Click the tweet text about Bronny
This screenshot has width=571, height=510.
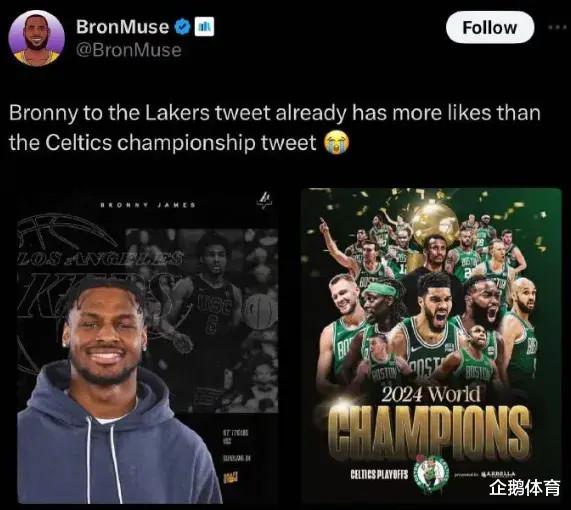(x=275, y=128)
